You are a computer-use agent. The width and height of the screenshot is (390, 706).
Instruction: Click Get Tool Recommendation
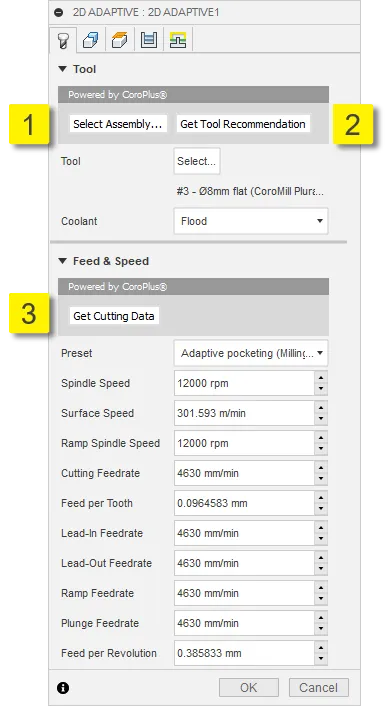coord(243,124)
